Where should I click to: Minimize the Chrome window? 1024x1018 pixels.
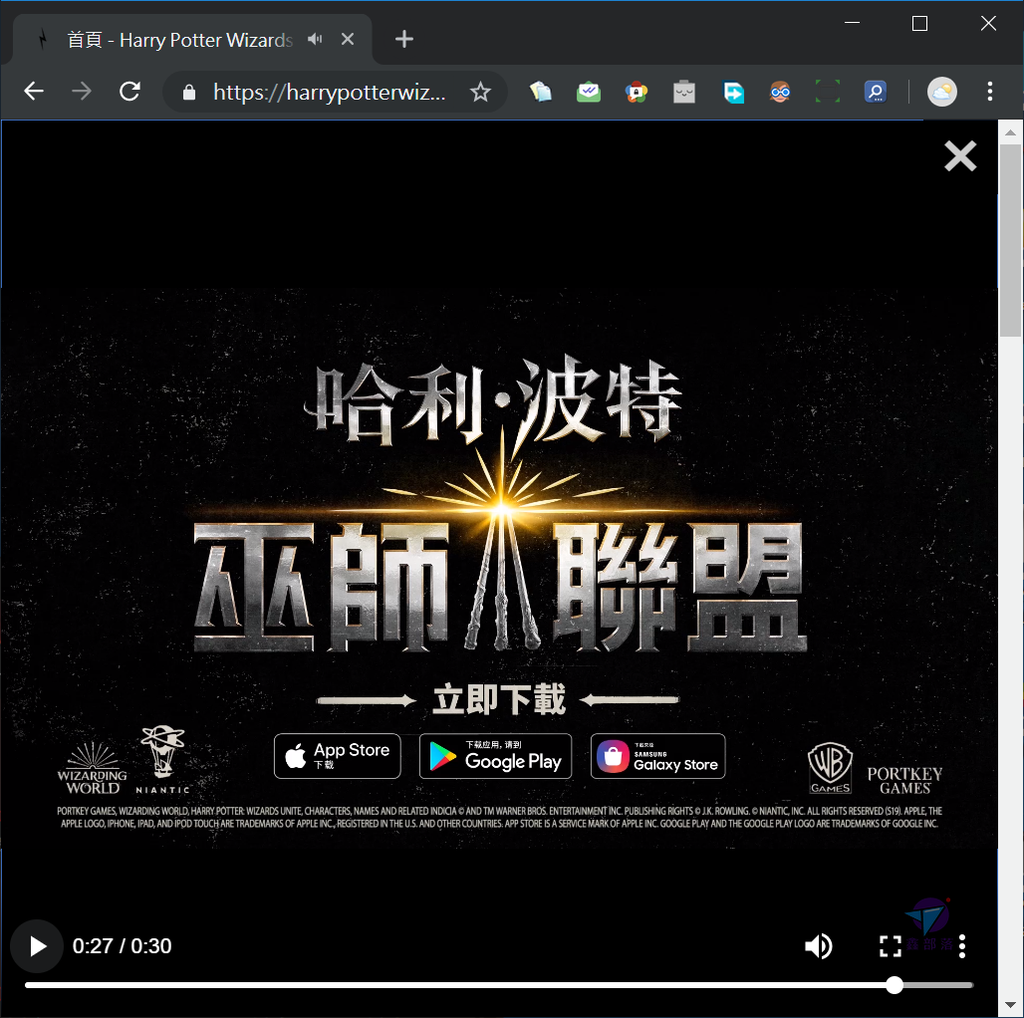[x=852, y=23]
